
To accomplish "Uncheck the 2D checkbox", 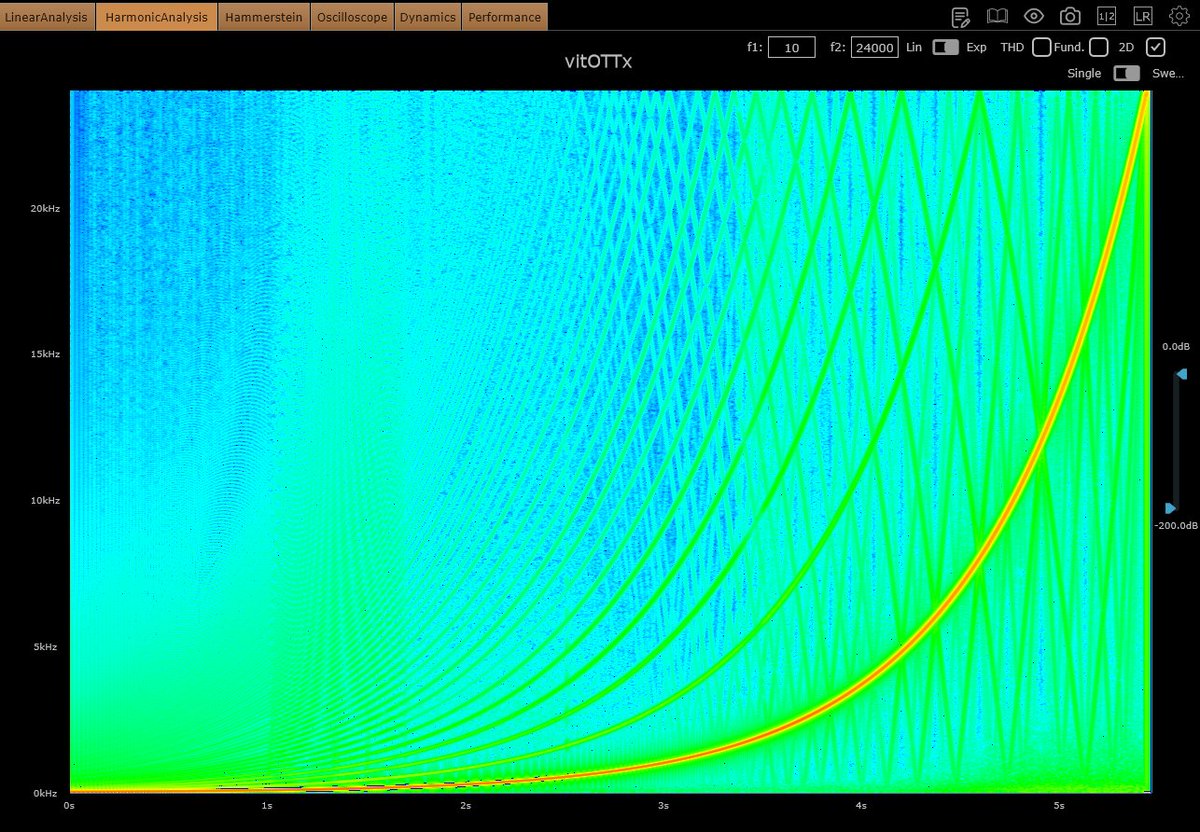I will click(x=1156, y=47).
